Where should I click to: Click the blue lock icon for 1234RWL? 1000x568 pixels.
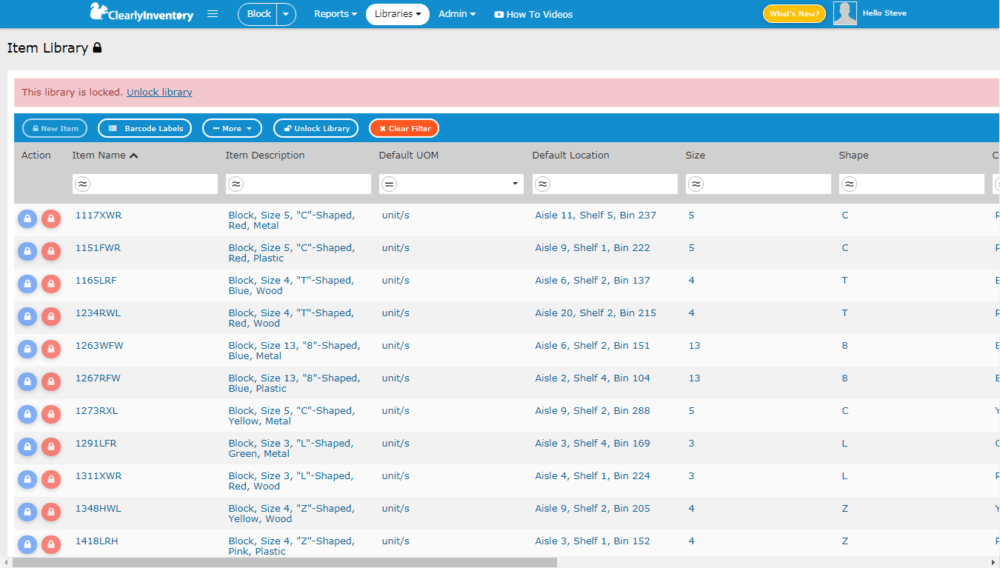(x=27, y=316)
